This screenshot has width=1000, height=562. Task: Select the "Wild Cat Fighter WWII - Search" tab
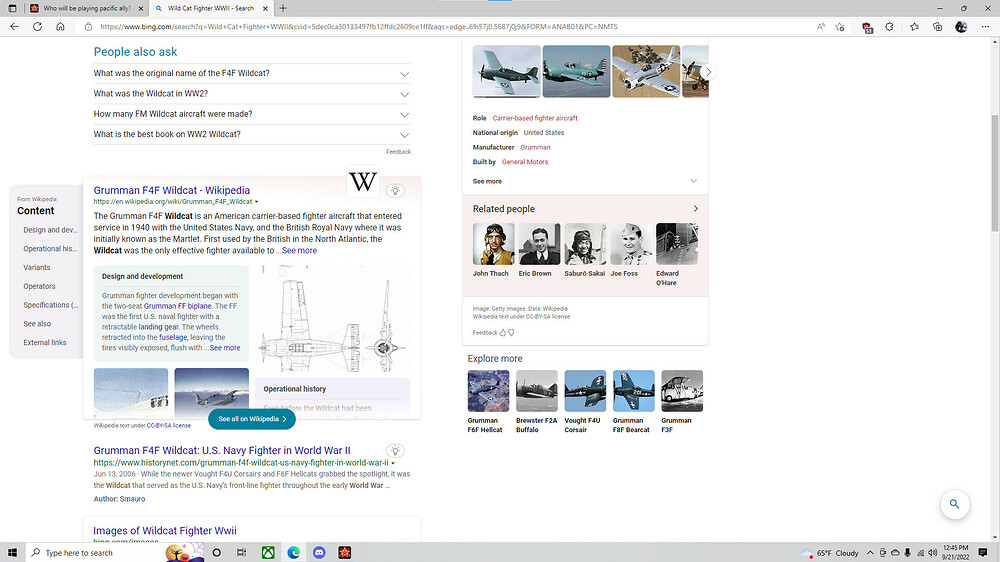210,8
